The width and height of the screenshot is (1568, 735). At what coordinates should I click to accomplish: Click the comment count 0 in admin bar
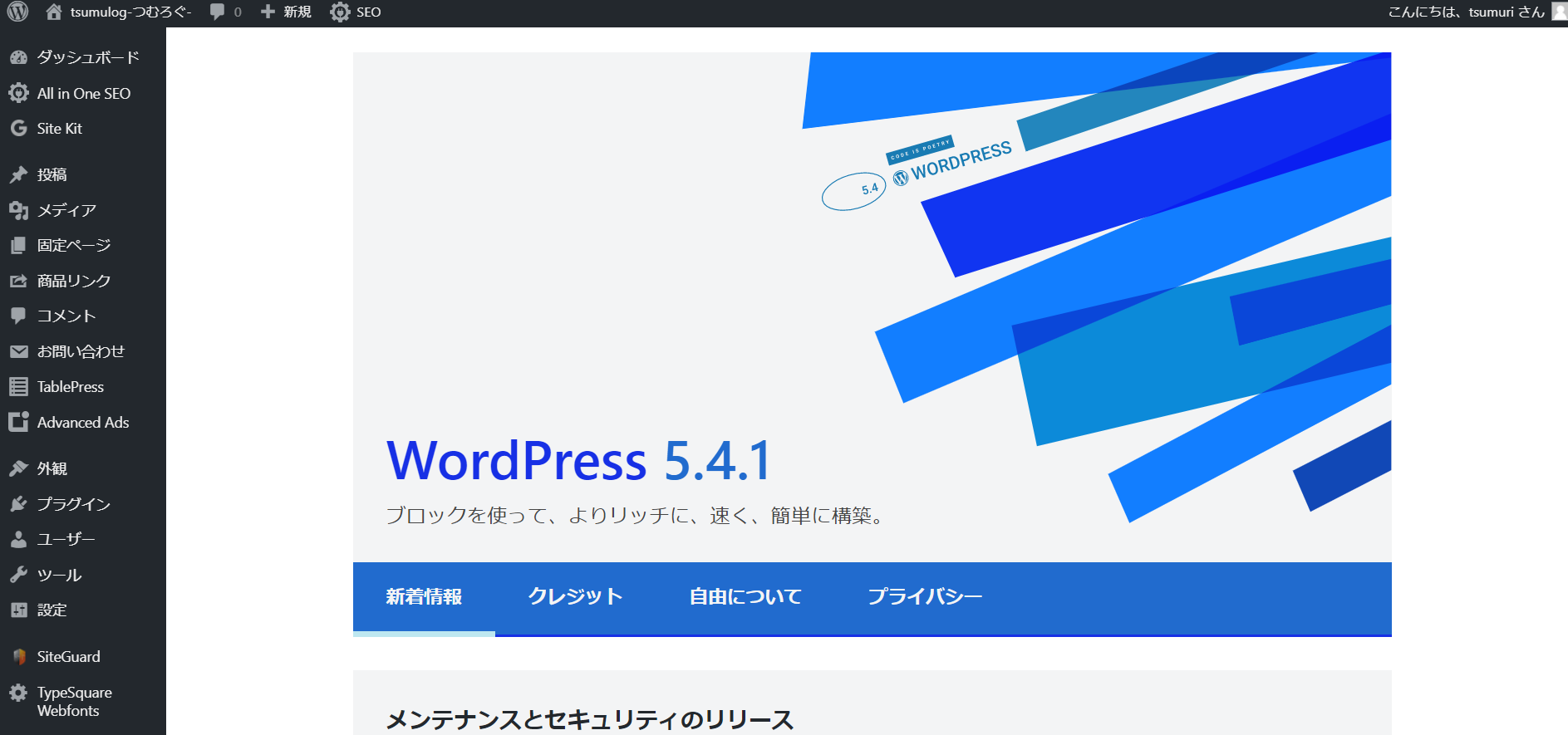[x=238, y=12]
